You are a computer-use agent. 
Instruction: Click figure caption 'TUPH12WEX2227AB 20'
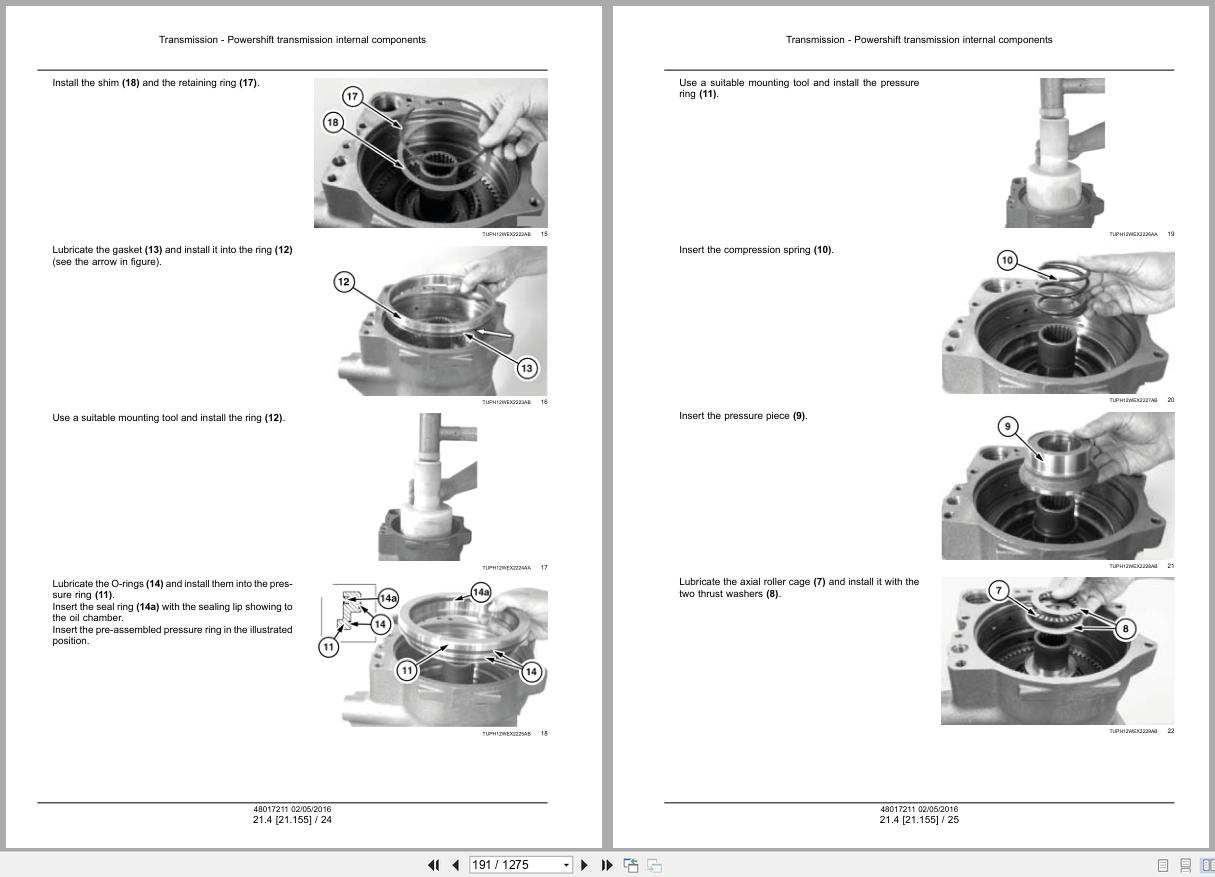point(1142,400)
